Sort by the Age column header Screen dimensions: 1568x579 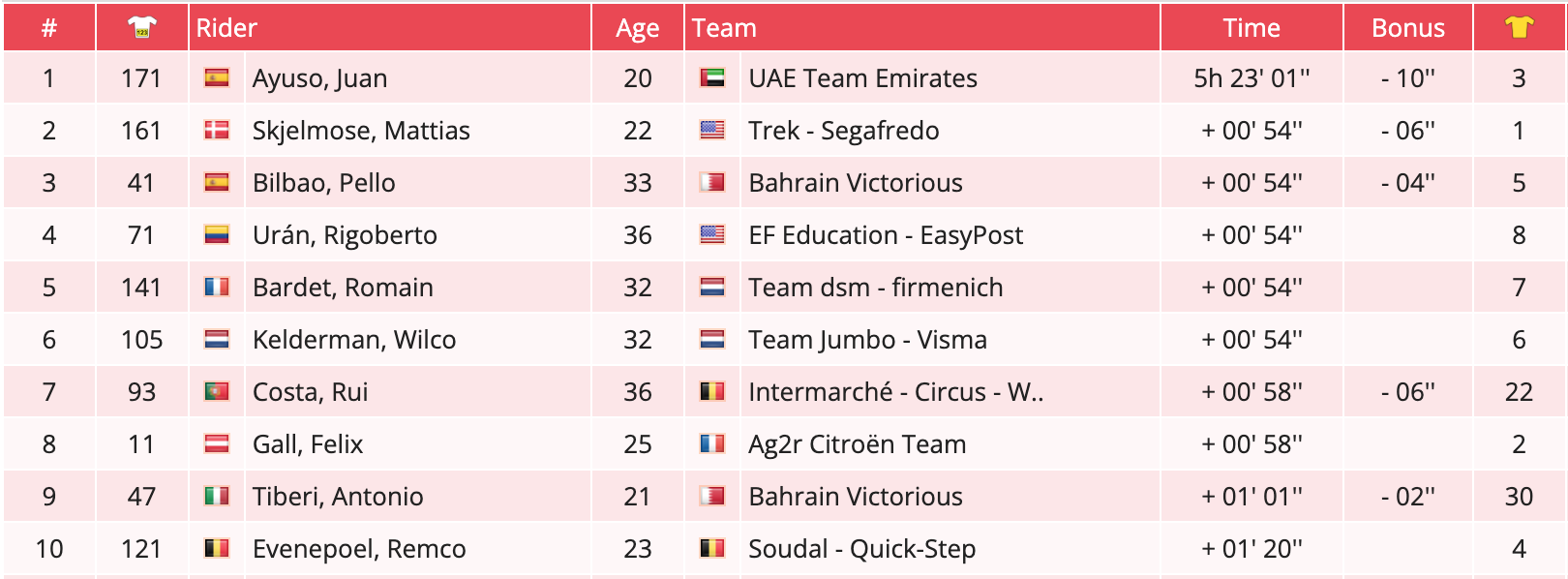click(637, 28)
